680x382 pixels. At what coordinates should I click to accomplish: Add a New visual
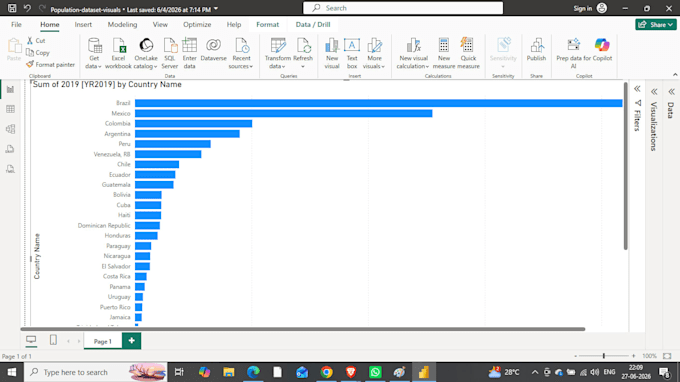332,53
